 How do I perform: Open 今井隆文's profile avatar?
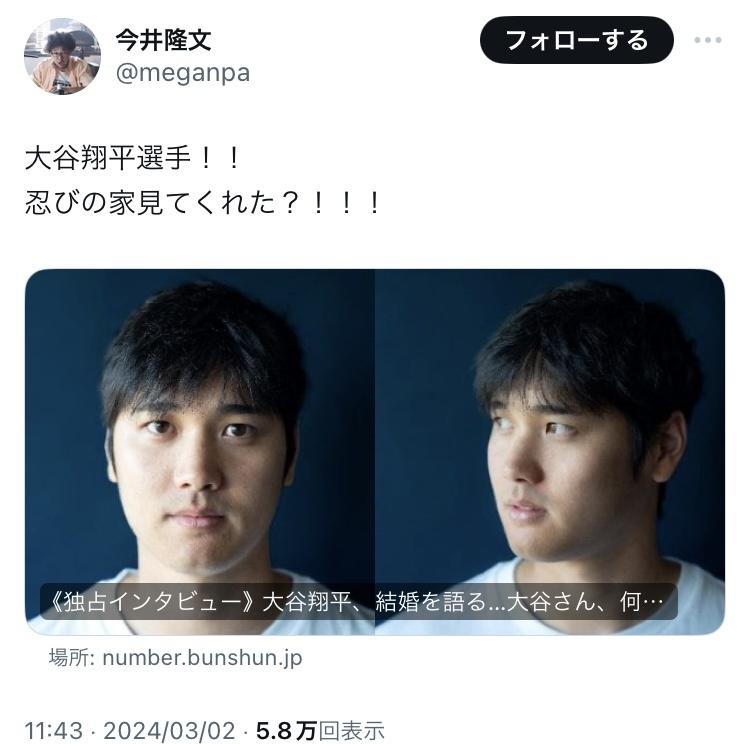pos(63,56)
